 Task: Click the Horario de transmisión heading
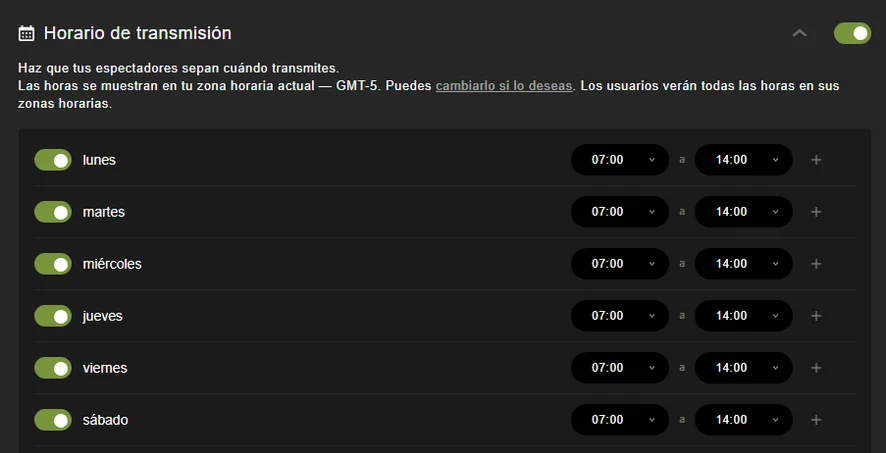[138, 33]
